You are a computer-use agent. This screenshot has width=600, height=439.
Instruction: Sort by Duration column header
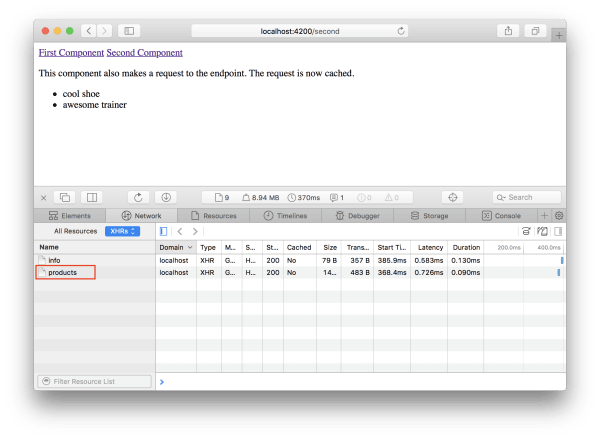point(466,248)
